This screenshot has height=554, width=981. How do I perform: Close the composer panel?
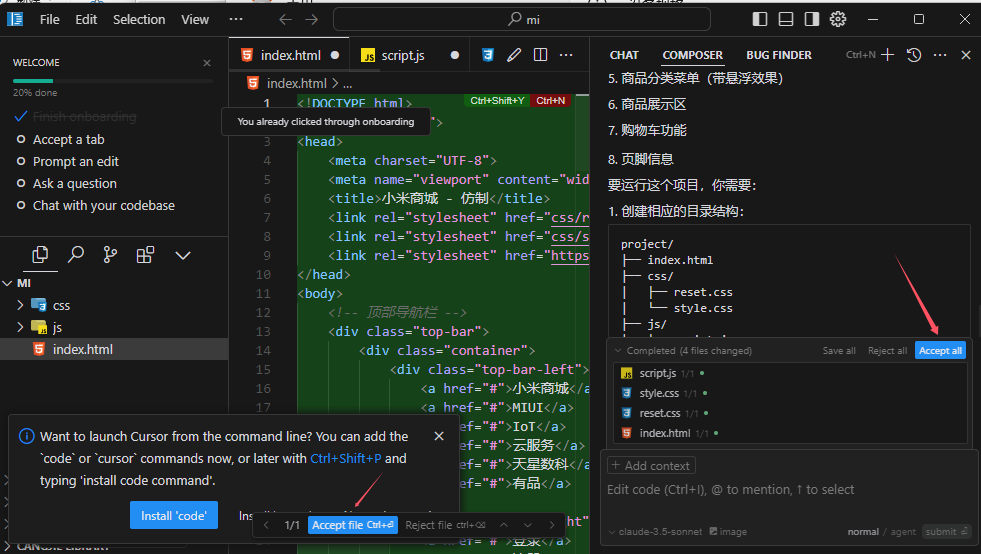click(966, 55)
